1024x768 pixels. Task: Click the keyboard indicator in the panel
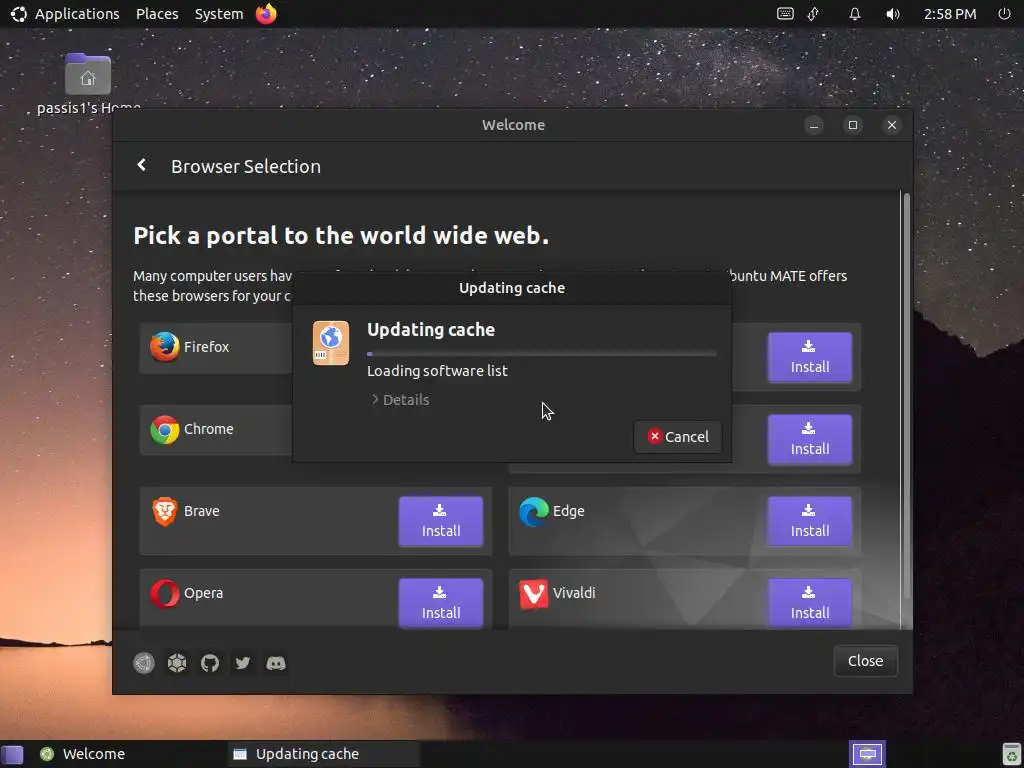(785, 14)
